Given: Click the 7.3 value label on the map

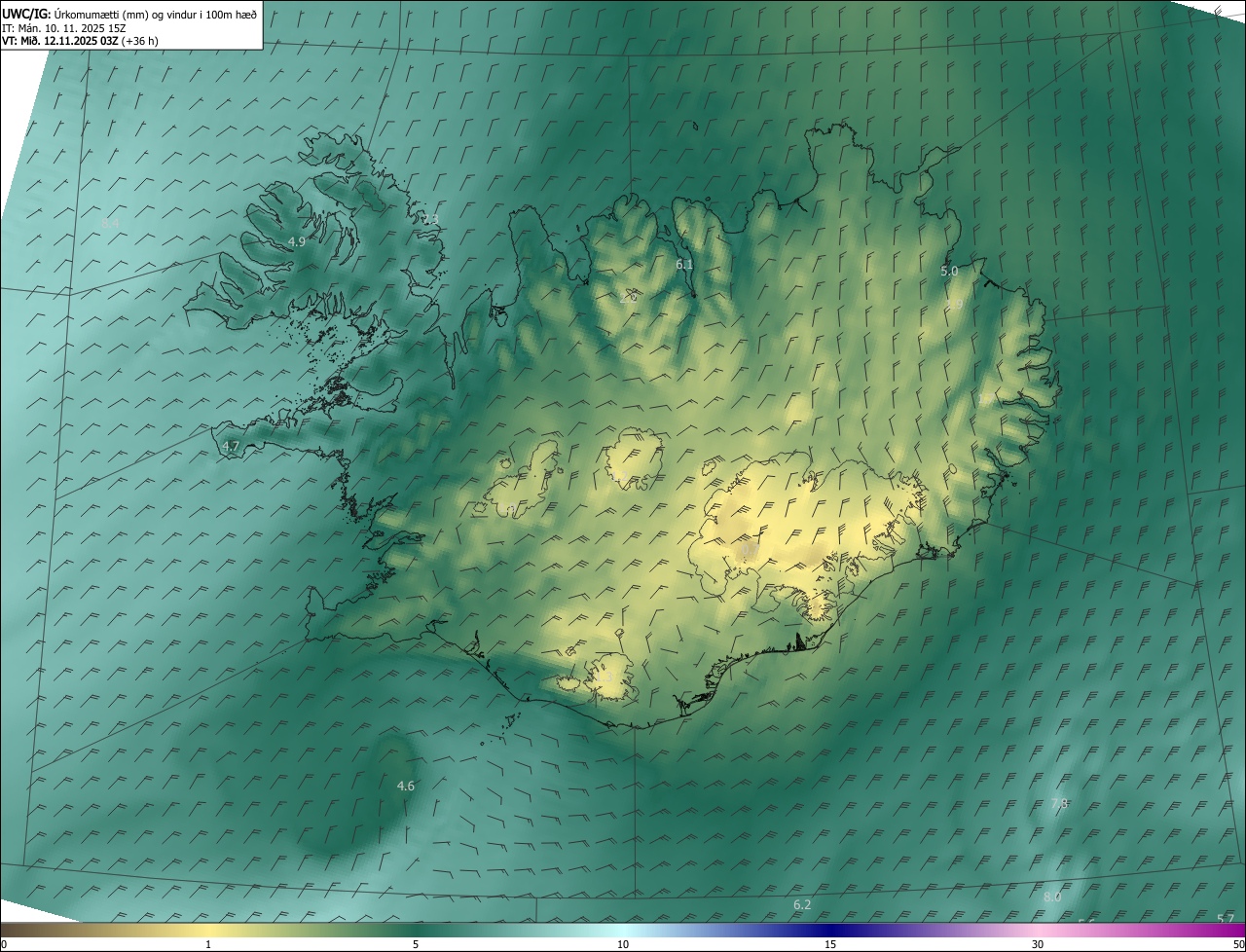Looking at the screenshot, I should 430,219.
